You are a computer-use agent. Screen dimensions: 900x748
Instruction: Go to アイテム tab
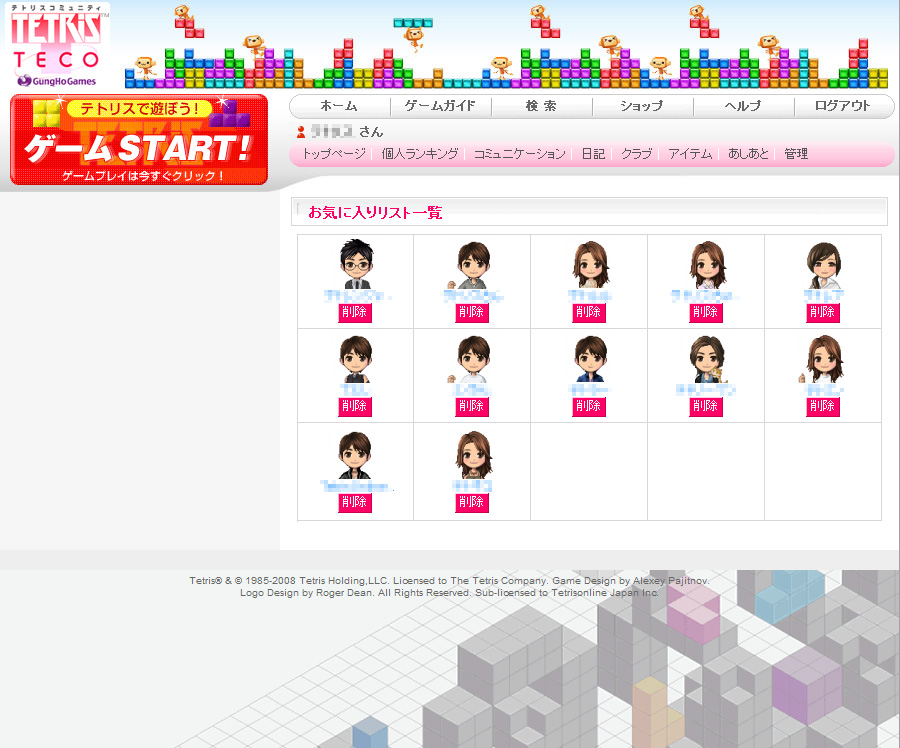coord(690,154)
